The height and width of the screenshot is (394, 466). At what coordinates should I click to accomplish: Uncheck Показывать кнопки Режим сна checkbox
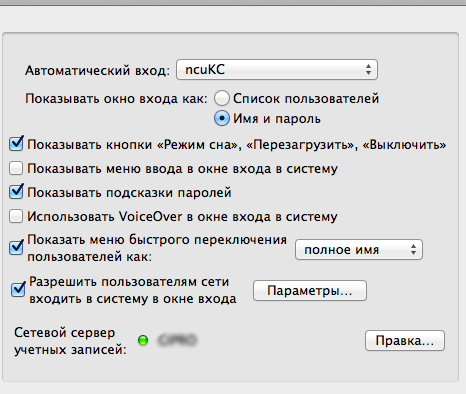point(16,144)
